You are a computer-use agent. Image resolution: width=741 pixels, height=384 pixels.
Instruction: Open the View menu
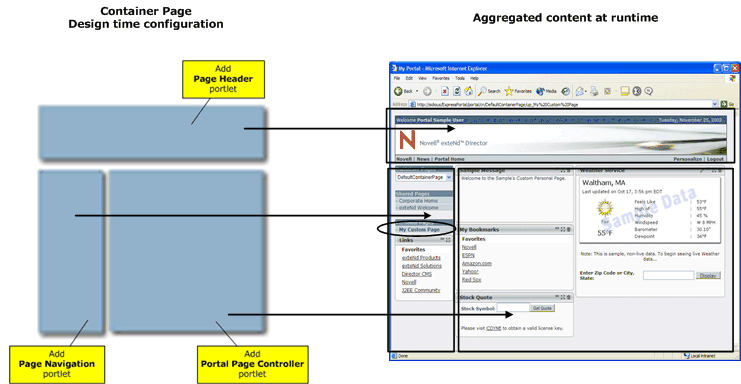click(422, 78)
